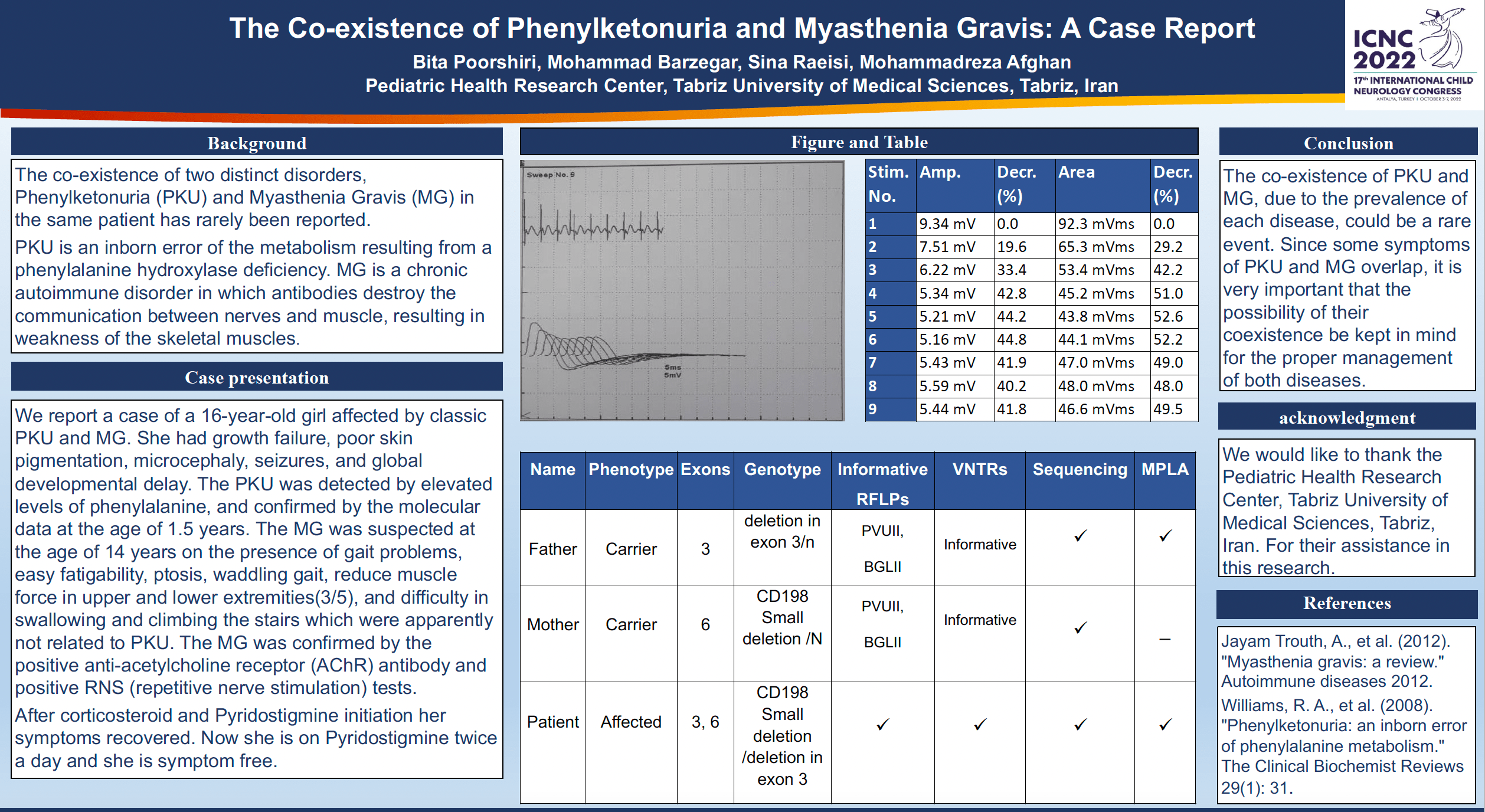1485x812 pixels.
Task: Click the 53.4 mVms area cell
Action: pyautogui.click(x=1103, y=270)
